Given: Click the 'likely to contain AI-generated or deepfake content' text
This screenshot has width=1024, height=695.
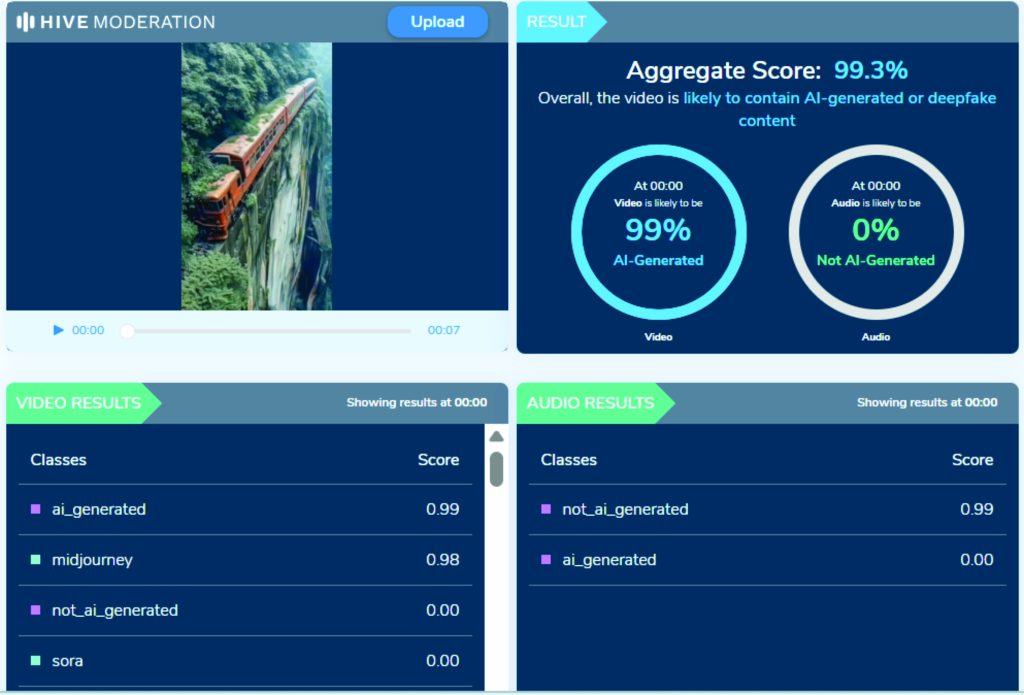Looking at the screenshot, I should pos(839,109).
